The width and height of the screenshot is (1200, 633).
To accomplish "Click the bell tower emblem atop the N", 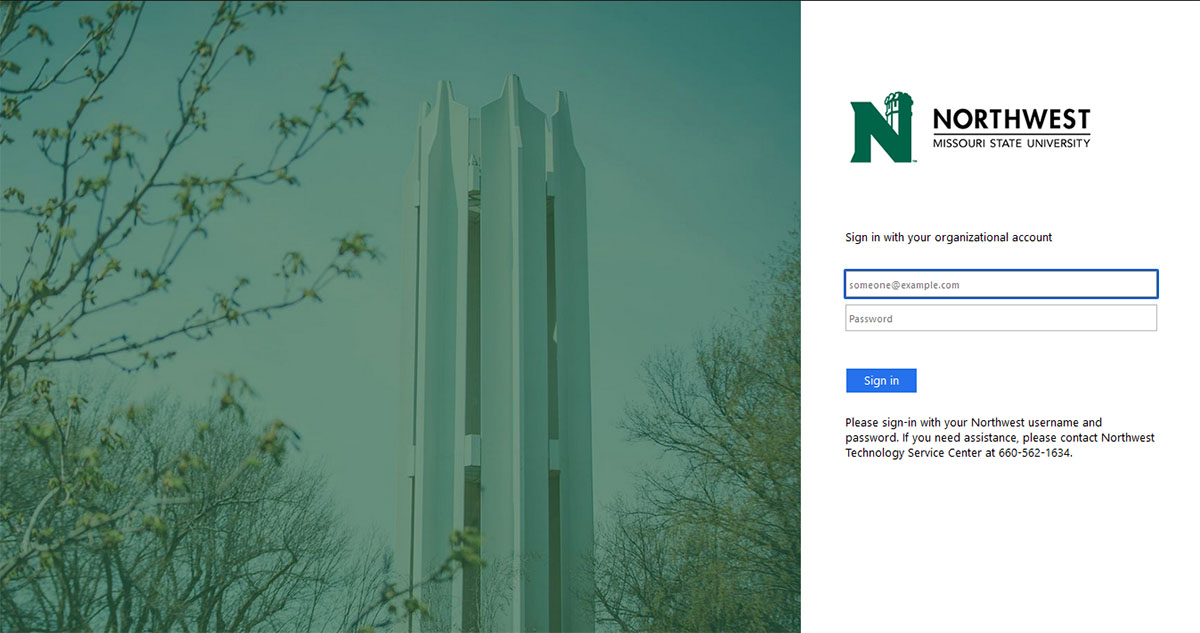I will click(x=900, y=105).
